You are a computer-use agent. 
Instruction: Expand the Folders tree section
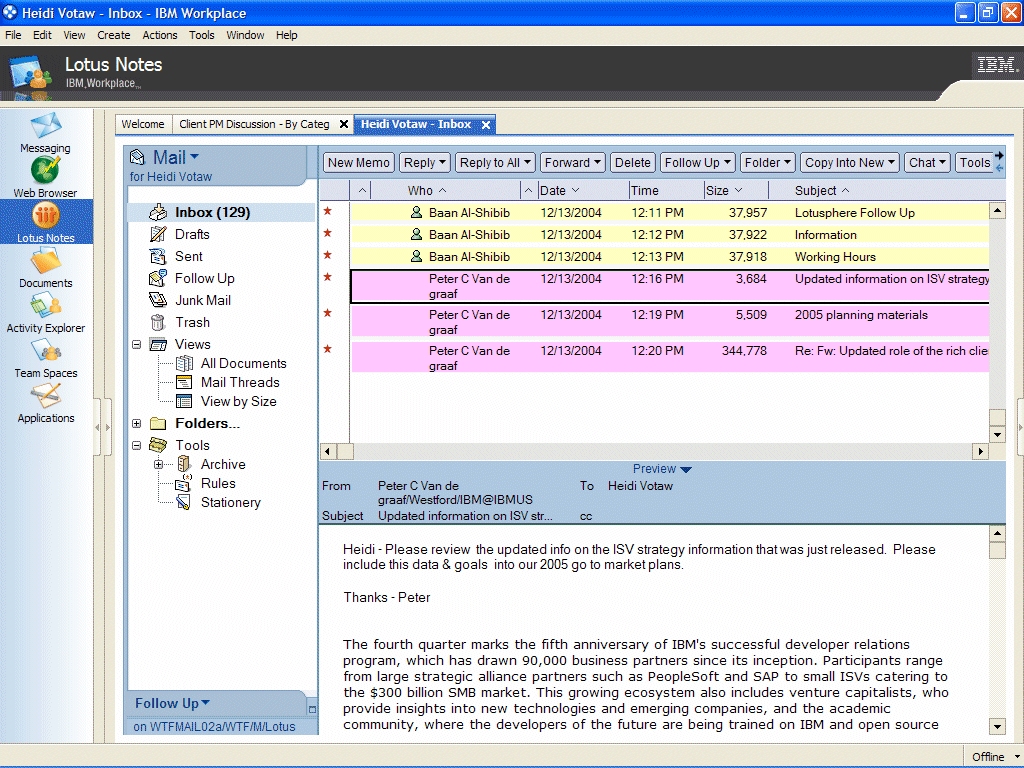click(136, 423)
